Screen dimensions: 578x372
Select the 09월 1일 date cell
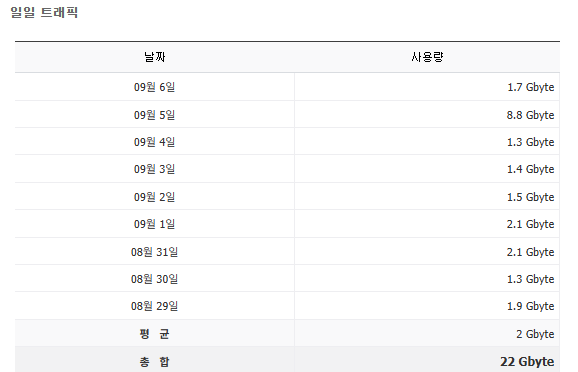pos(154,224)
